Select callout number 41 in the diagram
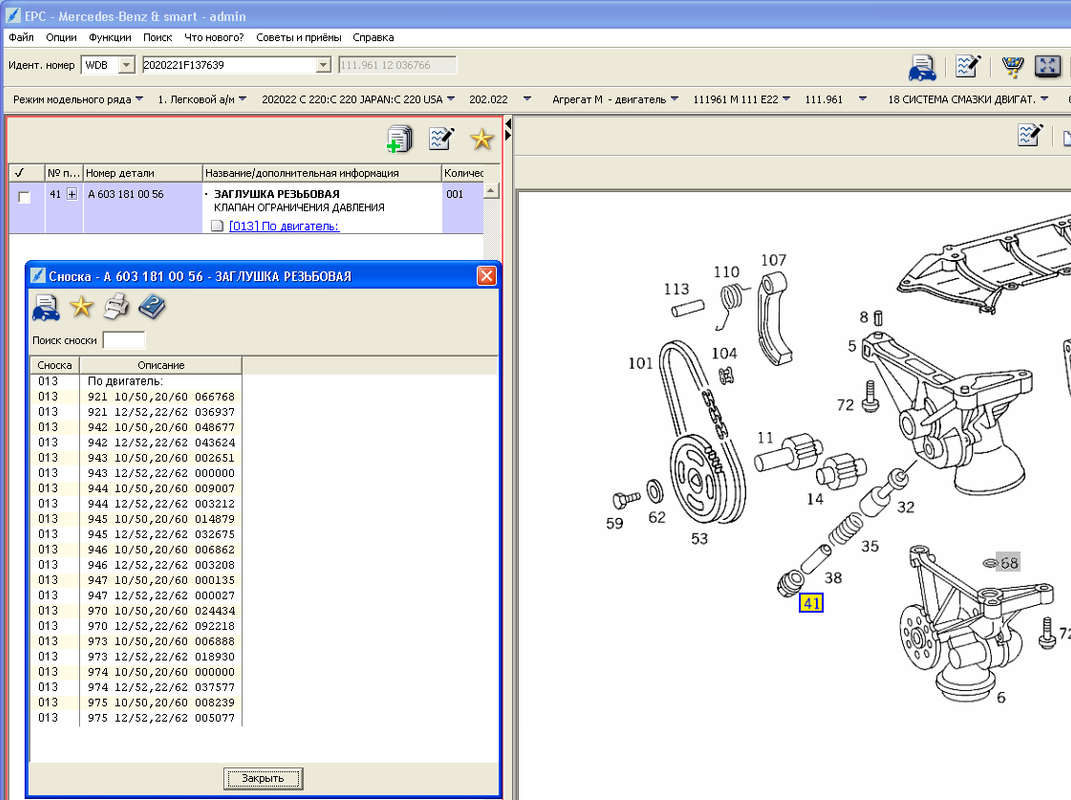This screenshot has width=1071, height=800. click(810, 603)
